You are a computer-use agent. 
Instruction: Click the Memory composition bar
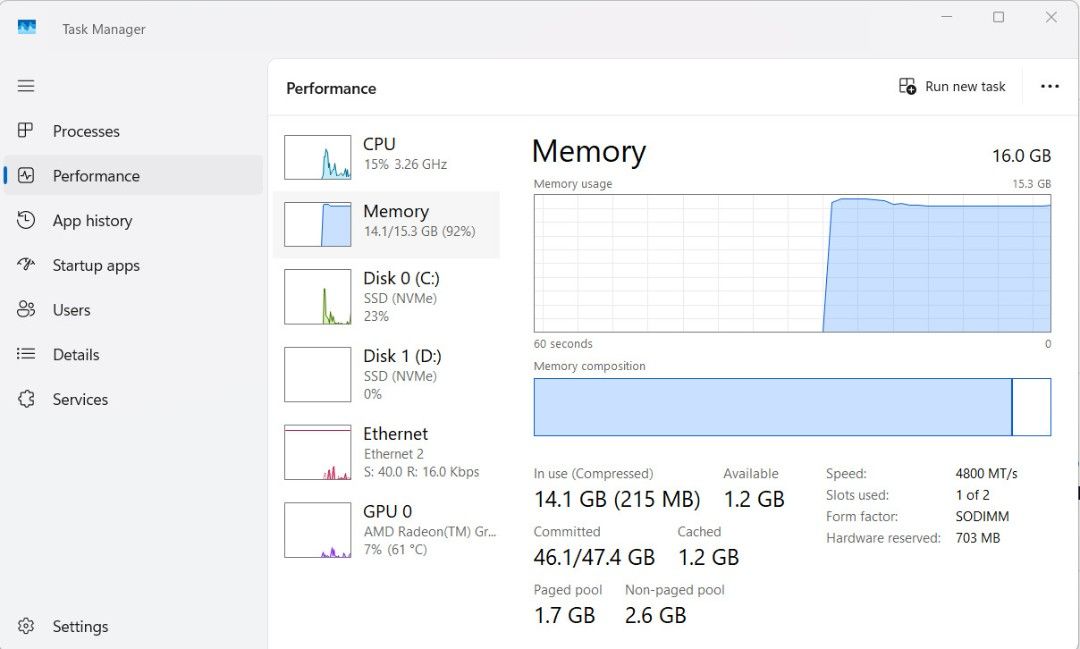[792, 406]
